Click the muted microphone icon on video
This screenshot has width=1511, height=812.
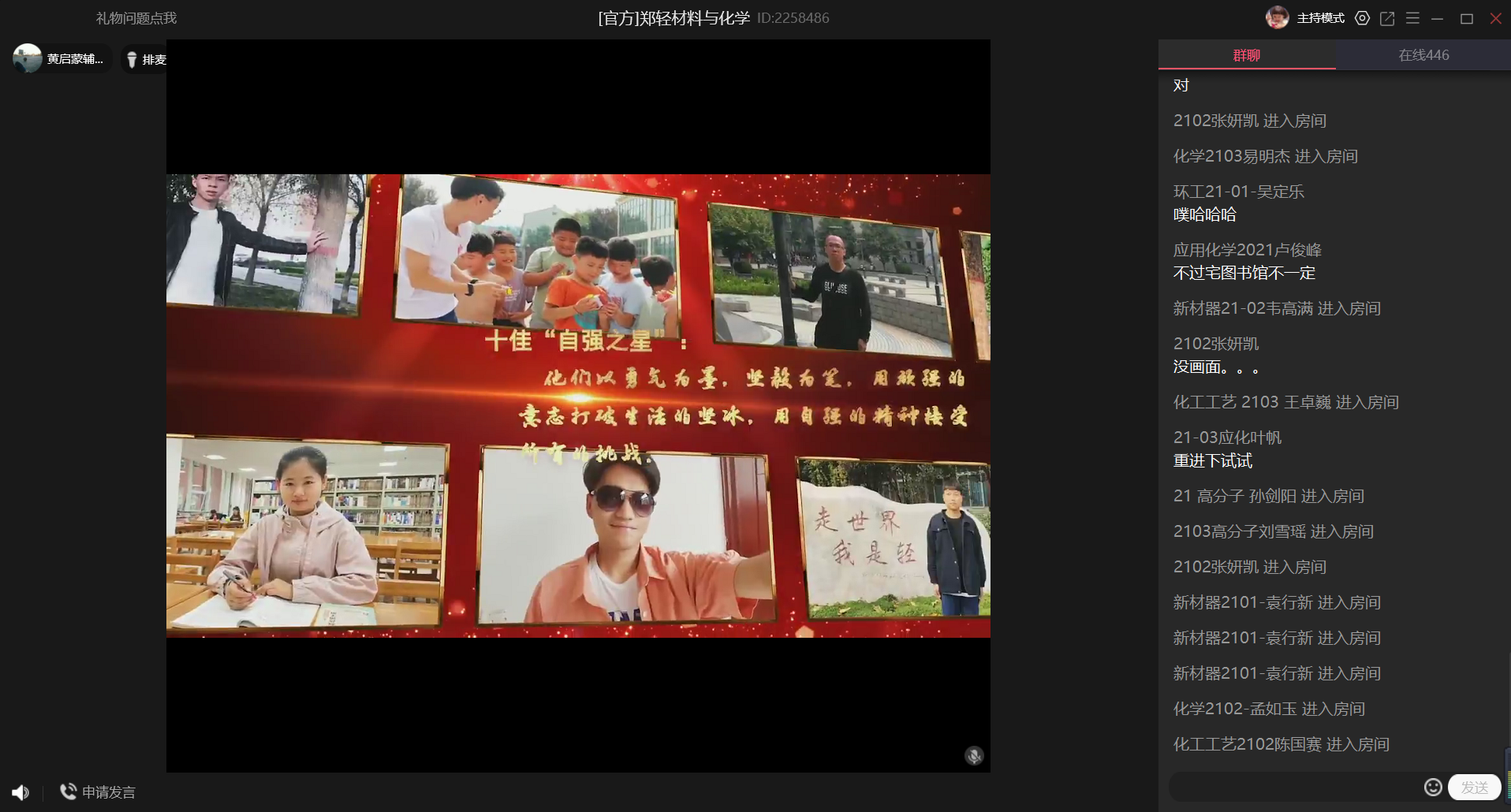click(974, 756)
